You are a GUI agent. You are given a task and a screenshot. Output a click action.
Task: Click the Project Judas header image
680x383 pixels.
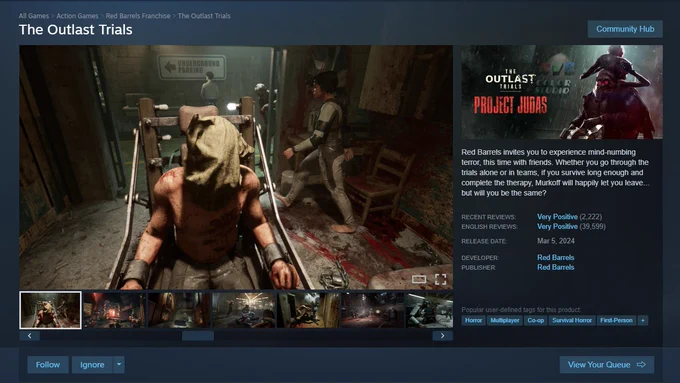tap(562, 92)
